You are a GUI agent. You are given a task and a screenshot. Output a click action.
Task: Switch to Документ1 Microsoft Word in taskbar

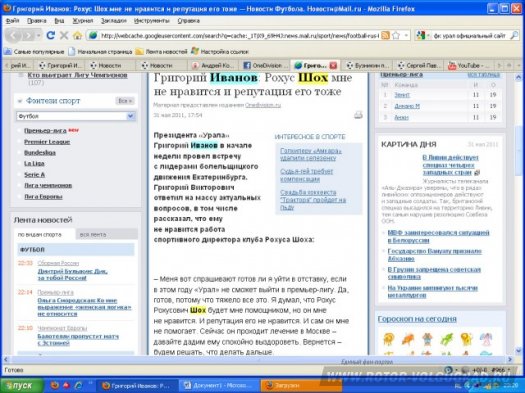click(x=219, y=386)
